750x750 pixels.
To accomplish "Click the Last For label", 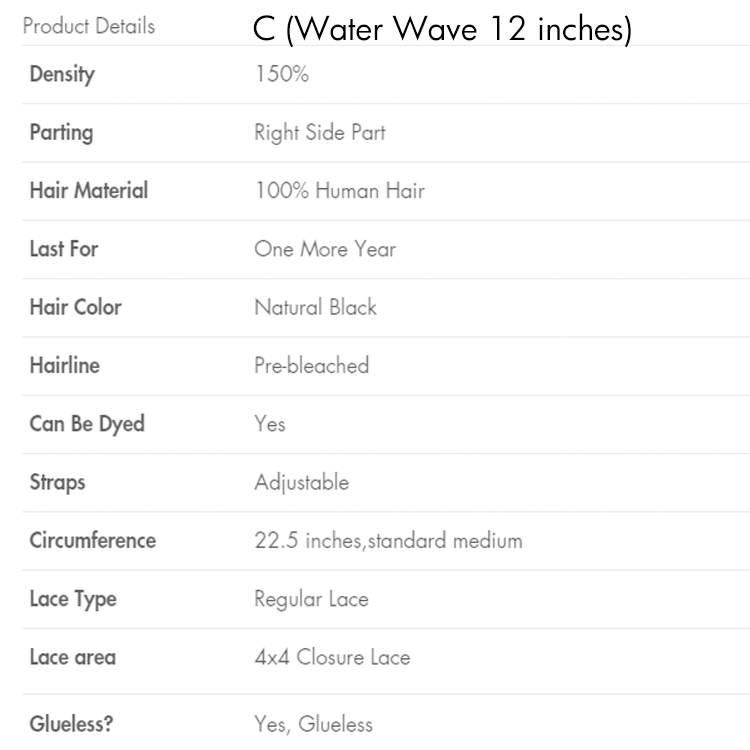I will click(x=64, y=249).
